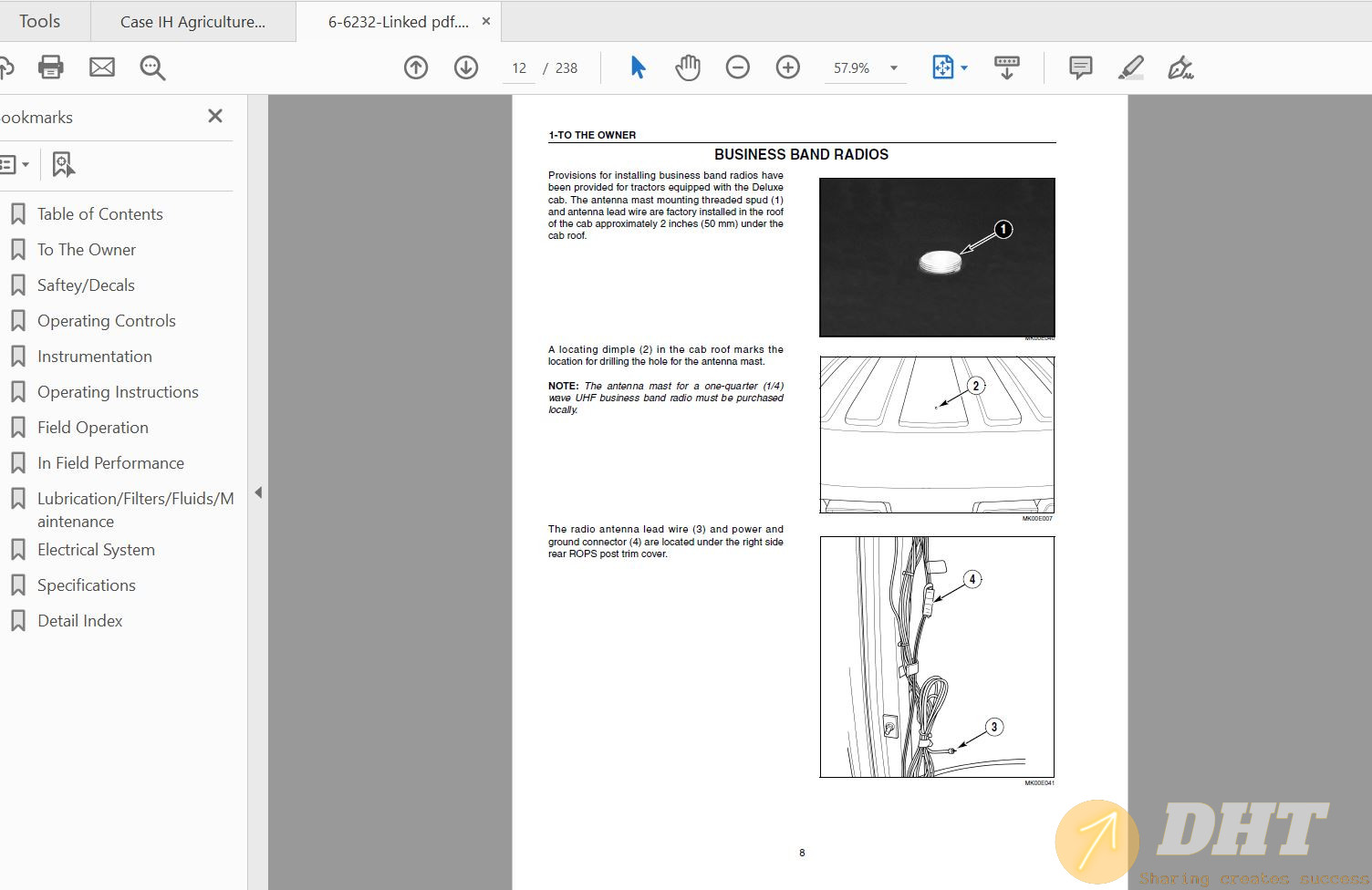The height and width of the screenshot is (890, 1372).
Task: Add a comment sticky note
Action: tap(1081, 67)
